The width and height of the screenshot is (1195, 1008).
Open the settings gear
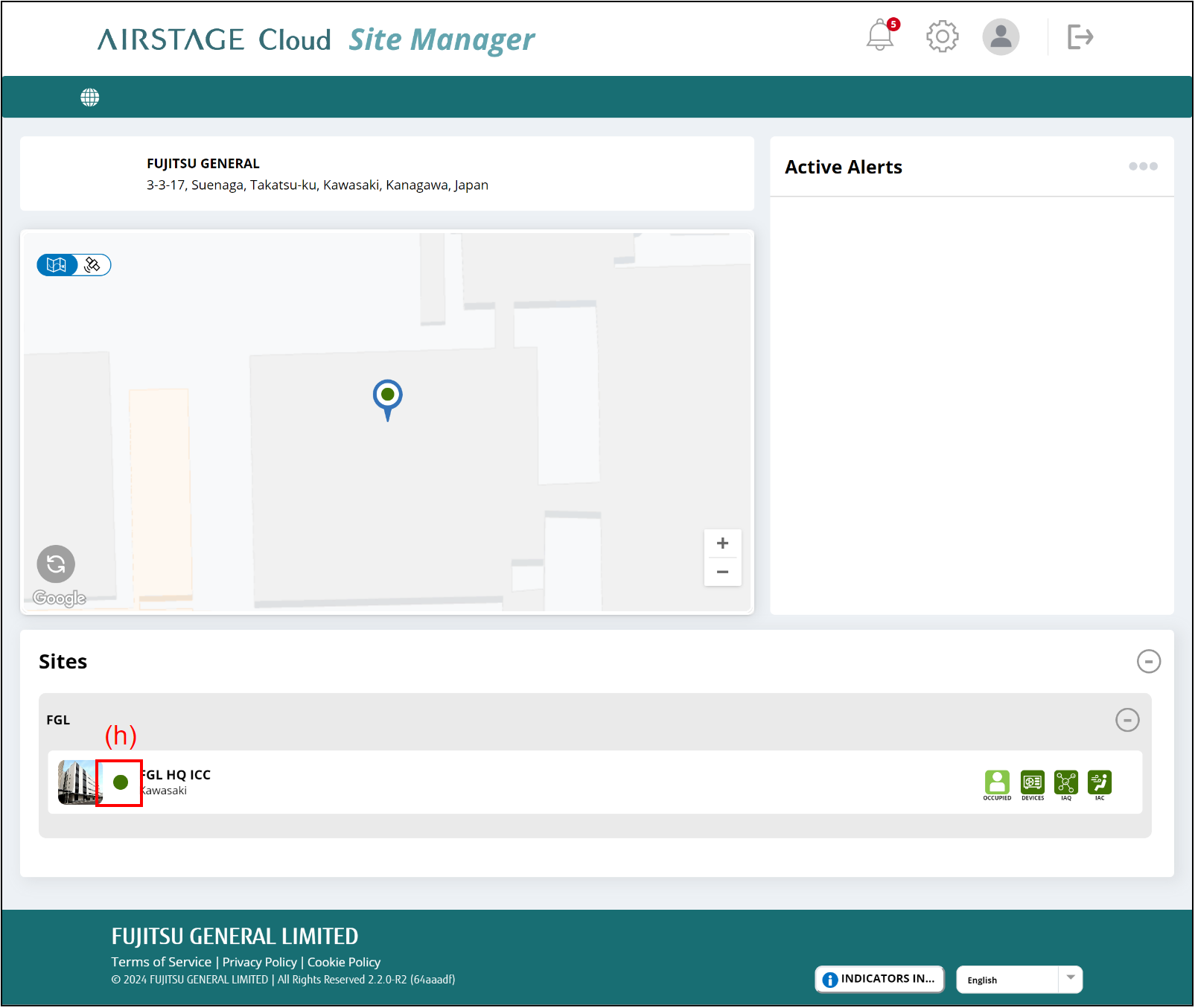point(942,36)
